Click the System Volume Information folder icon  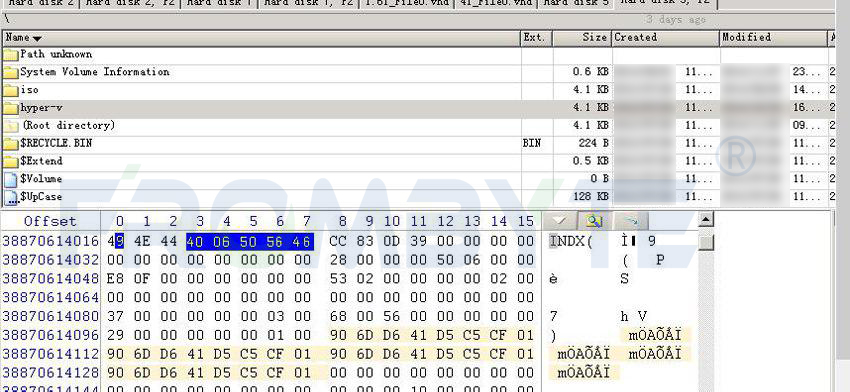point(10,72)
